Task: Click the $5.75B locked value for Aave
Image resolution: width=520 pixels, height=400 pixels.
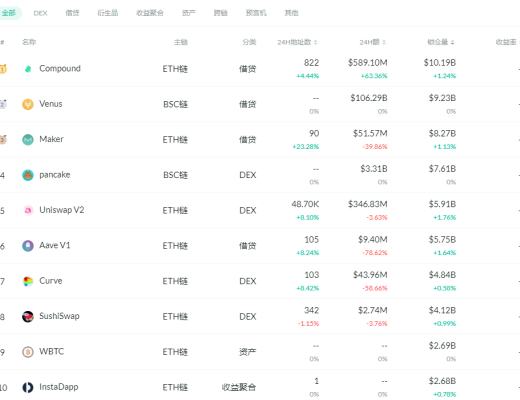Action: pyautogui.click(x=442, y=239)
